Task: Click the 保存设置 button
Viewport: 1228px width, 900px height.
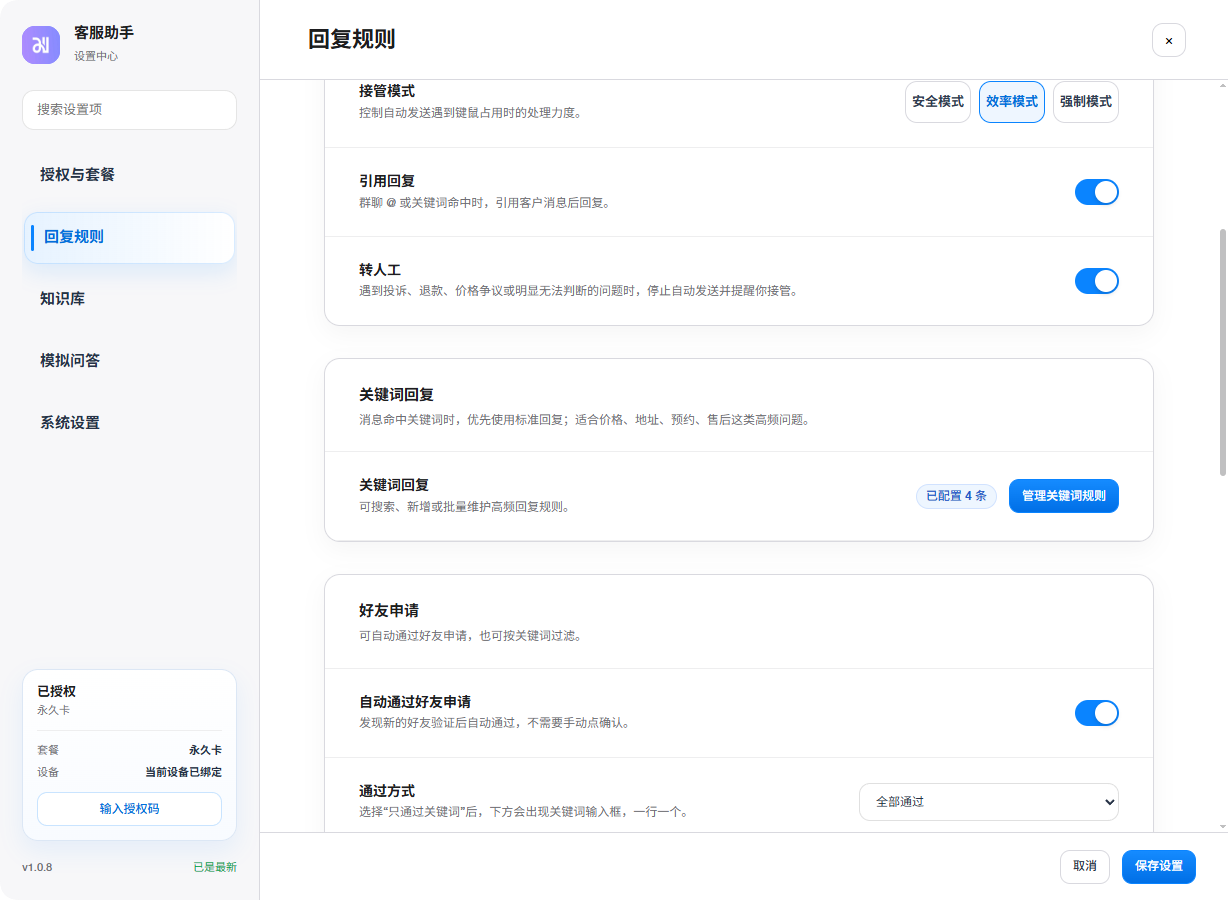Action: tap(1159, 866)
